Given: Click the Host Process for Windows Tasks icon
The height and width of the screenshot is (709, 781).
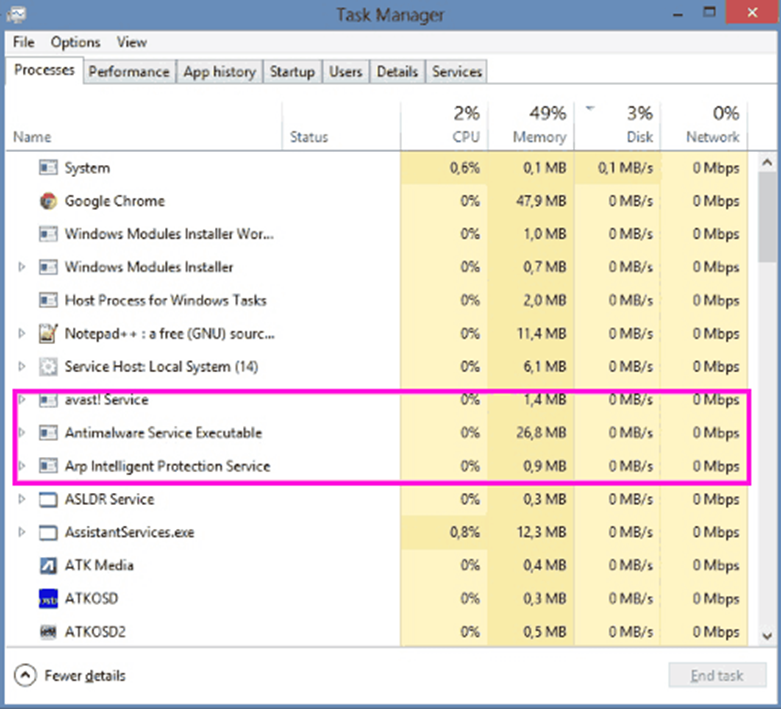Looking at the screenshot, I should [48, 300].
